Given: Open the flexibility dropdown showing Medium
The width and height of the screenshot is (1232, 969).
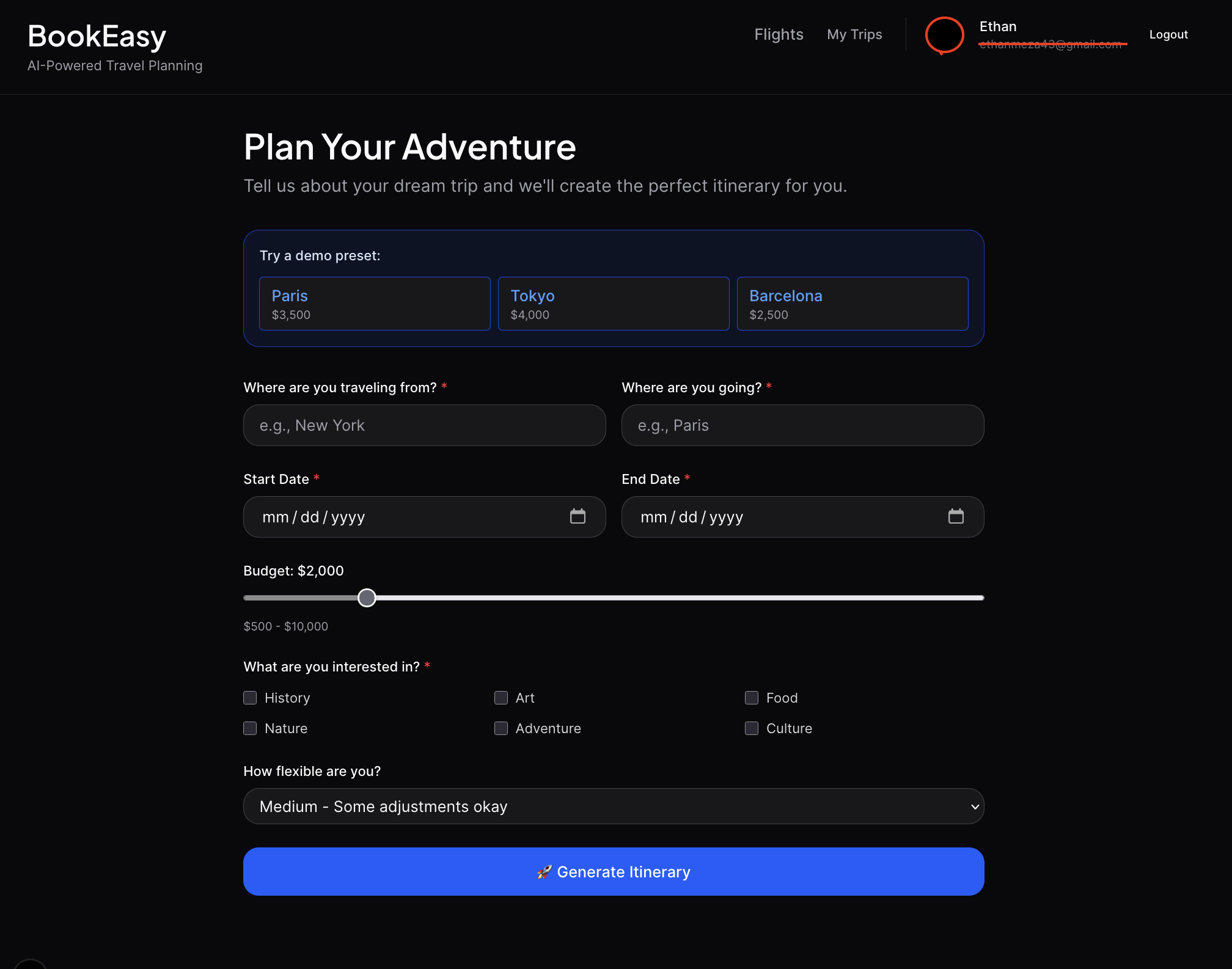Looking at the screenshot, I should click(x=613, y=806).
